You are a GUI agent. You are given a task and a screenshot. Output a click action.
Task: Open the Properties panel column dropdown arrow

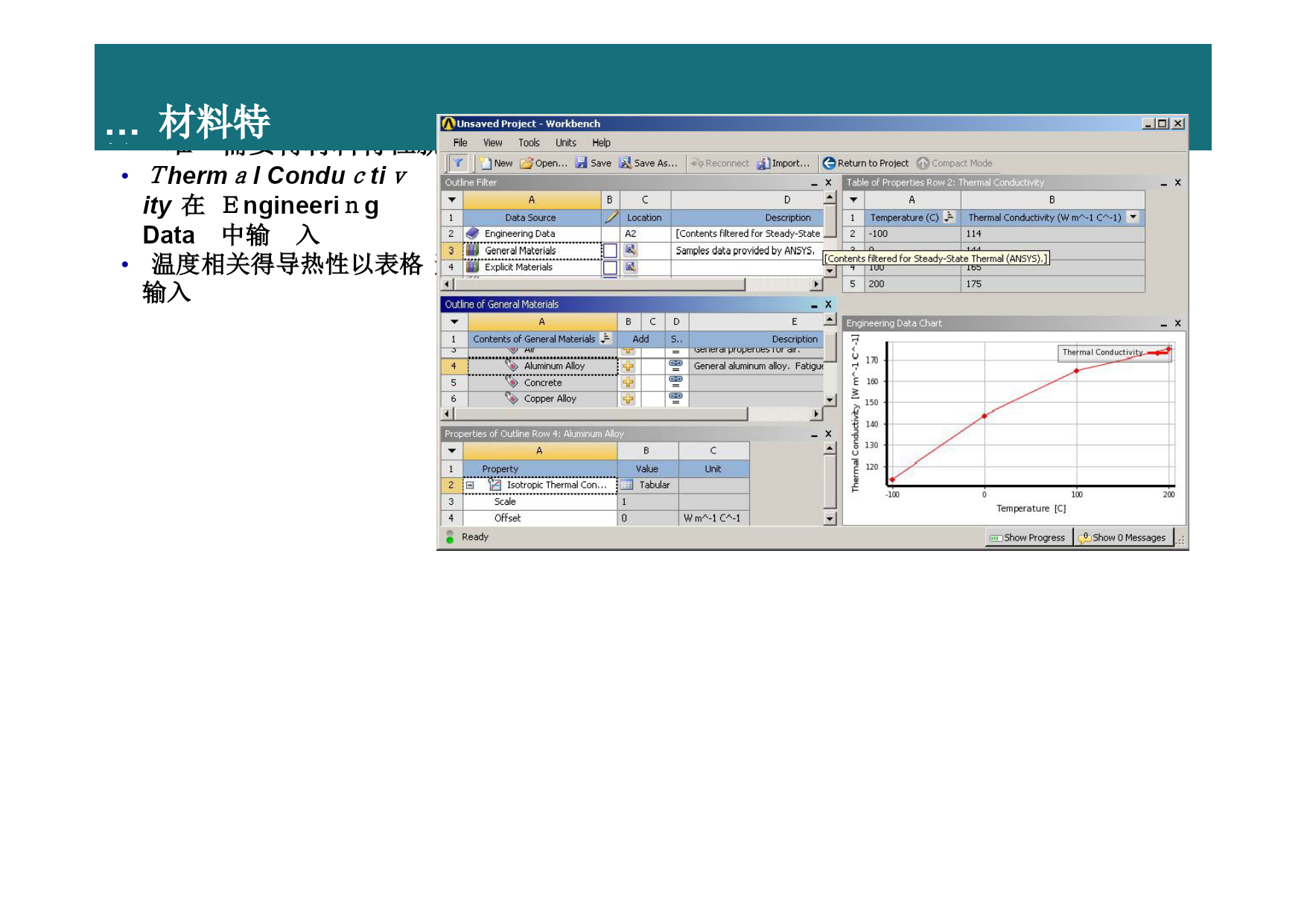pyautogui.click(x=452, y=450)
